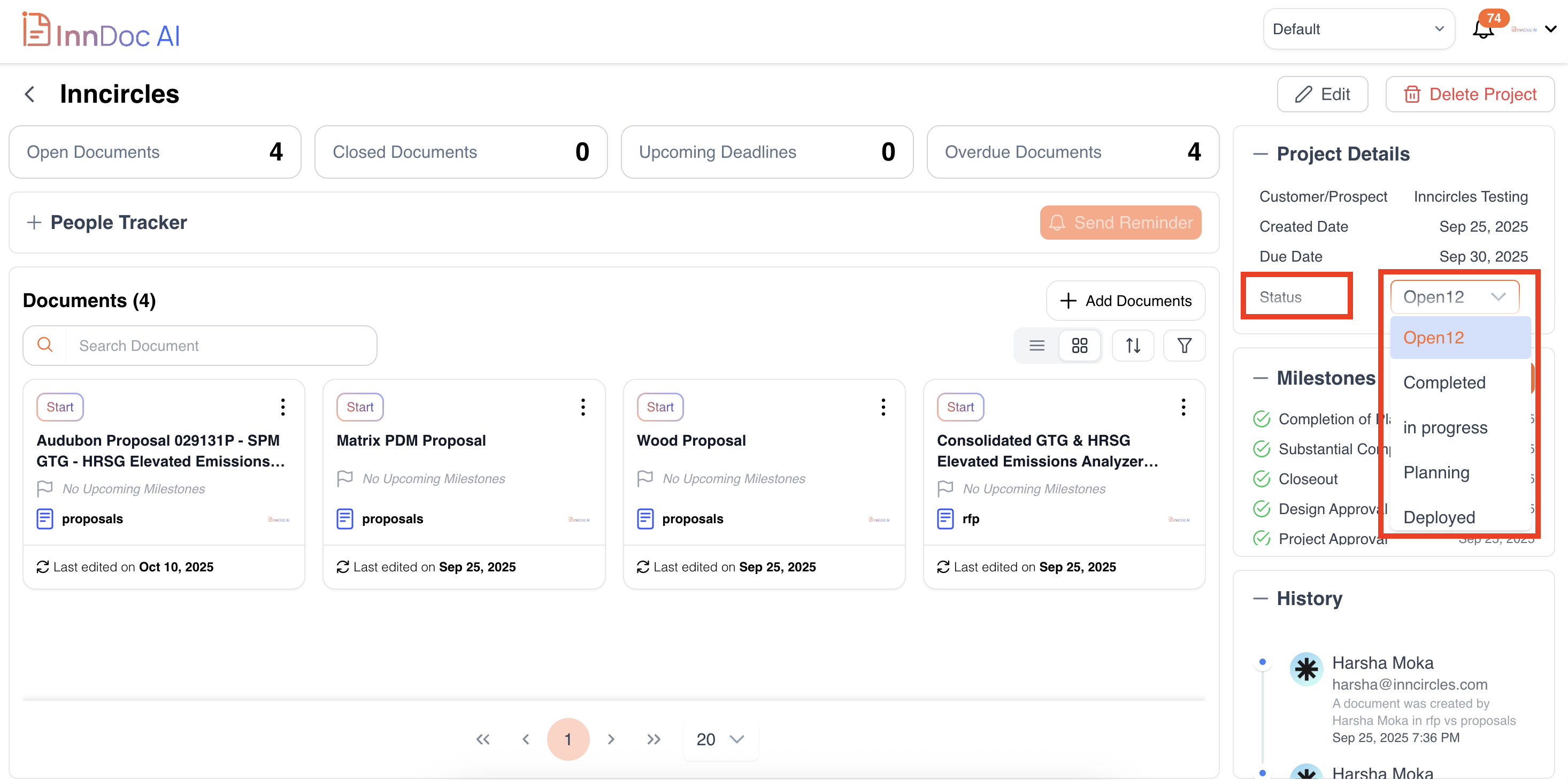Select Completed status option
The image size is (1568, 780).
(x=1444, y=383)
